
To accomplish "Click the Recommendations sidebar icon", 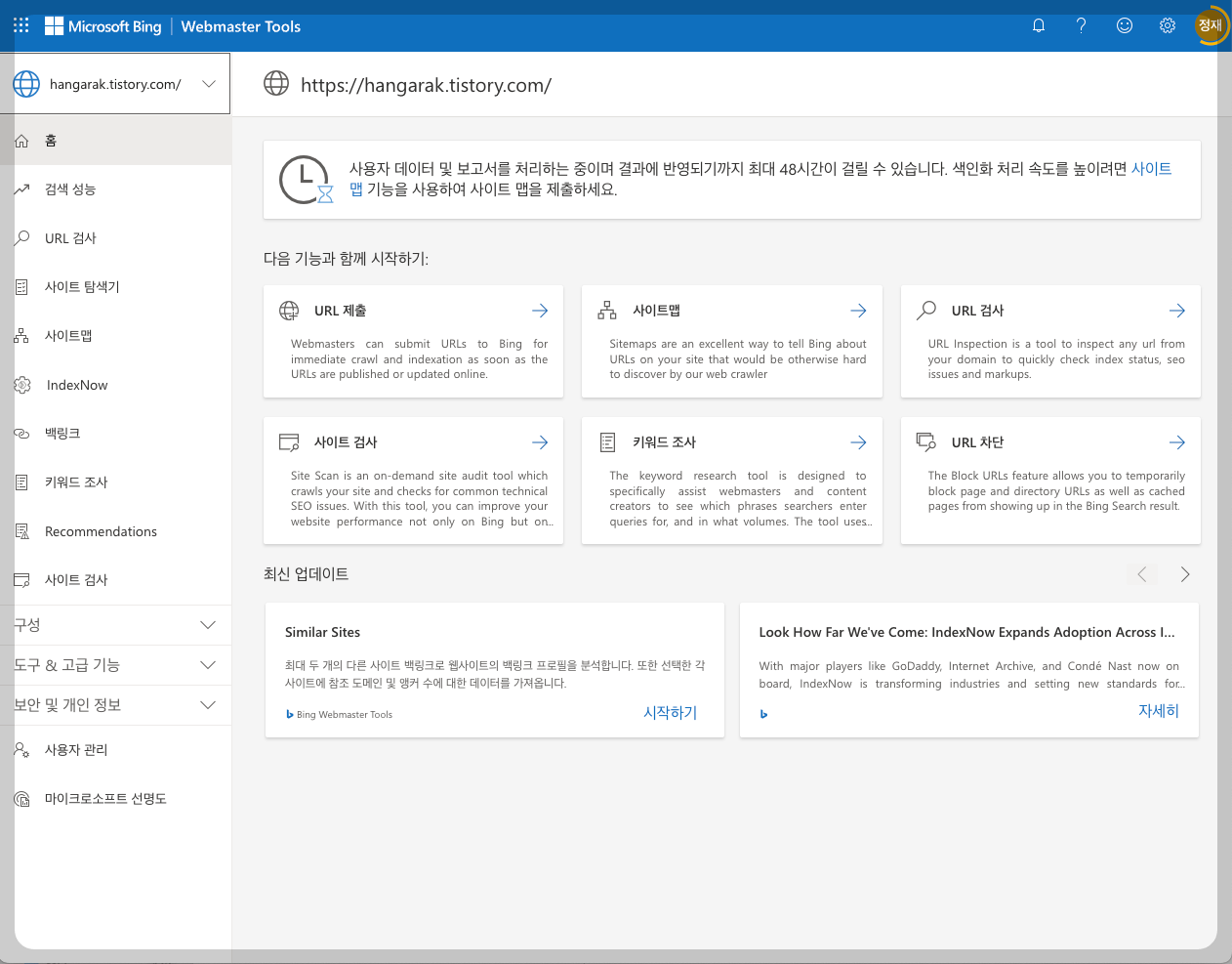I will tap(21, 531).
